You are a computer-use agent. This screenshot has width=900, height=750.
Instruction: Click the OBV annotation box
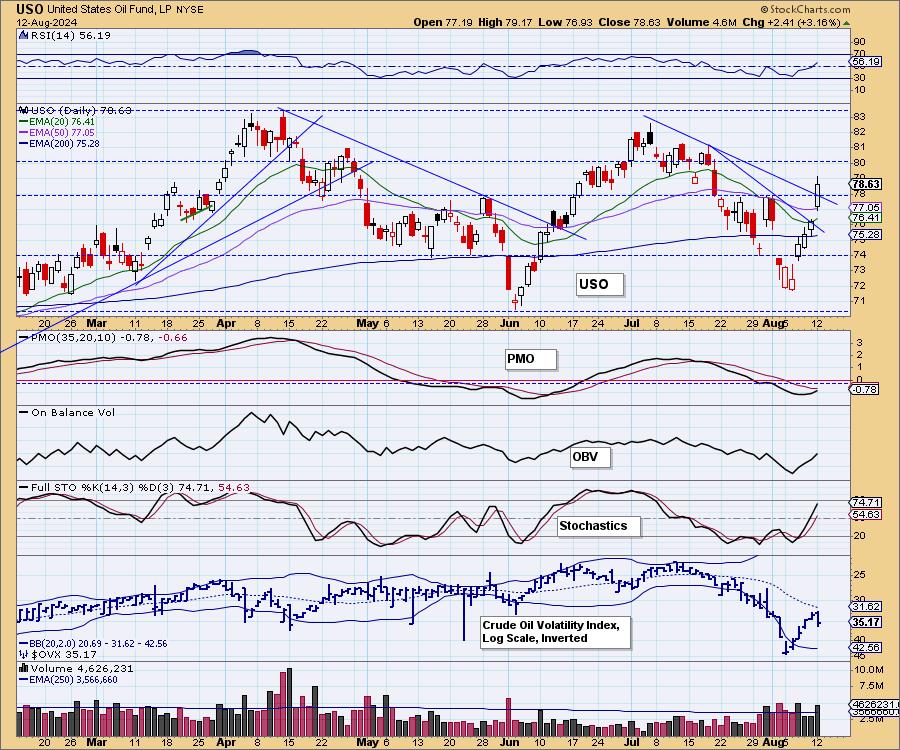pyautogui.click(x=590, y=457)
